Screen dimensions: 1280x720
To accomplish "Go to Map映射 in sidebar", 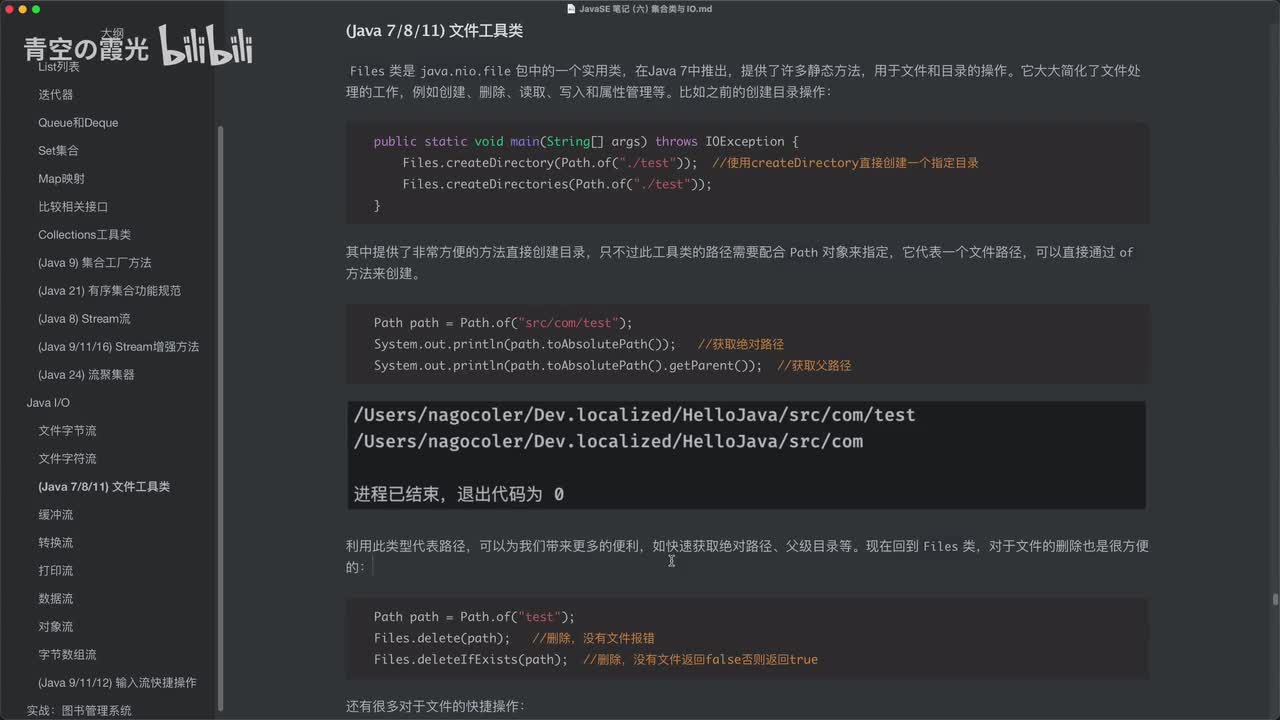I will 61,178.
